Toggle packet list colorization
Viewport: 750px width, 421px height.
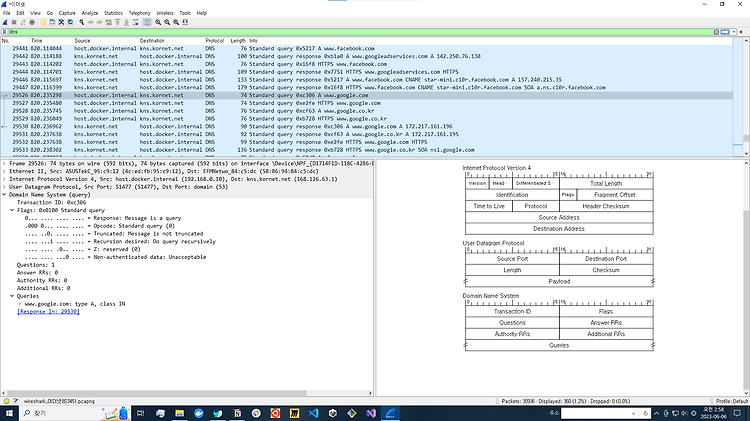pyautogui.click(x=147, y=22)
